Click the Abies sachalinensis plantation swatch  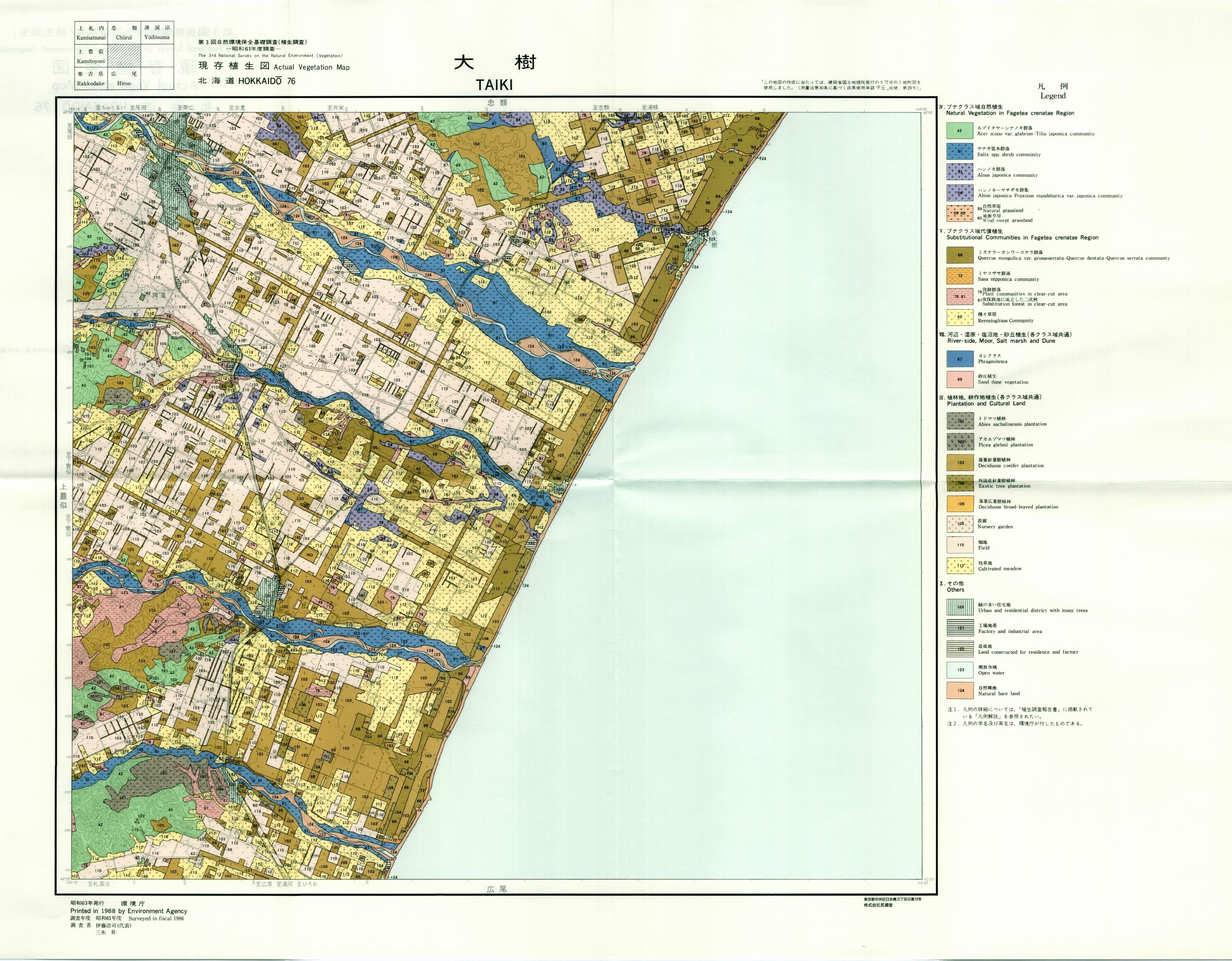[x=960, y=421]
